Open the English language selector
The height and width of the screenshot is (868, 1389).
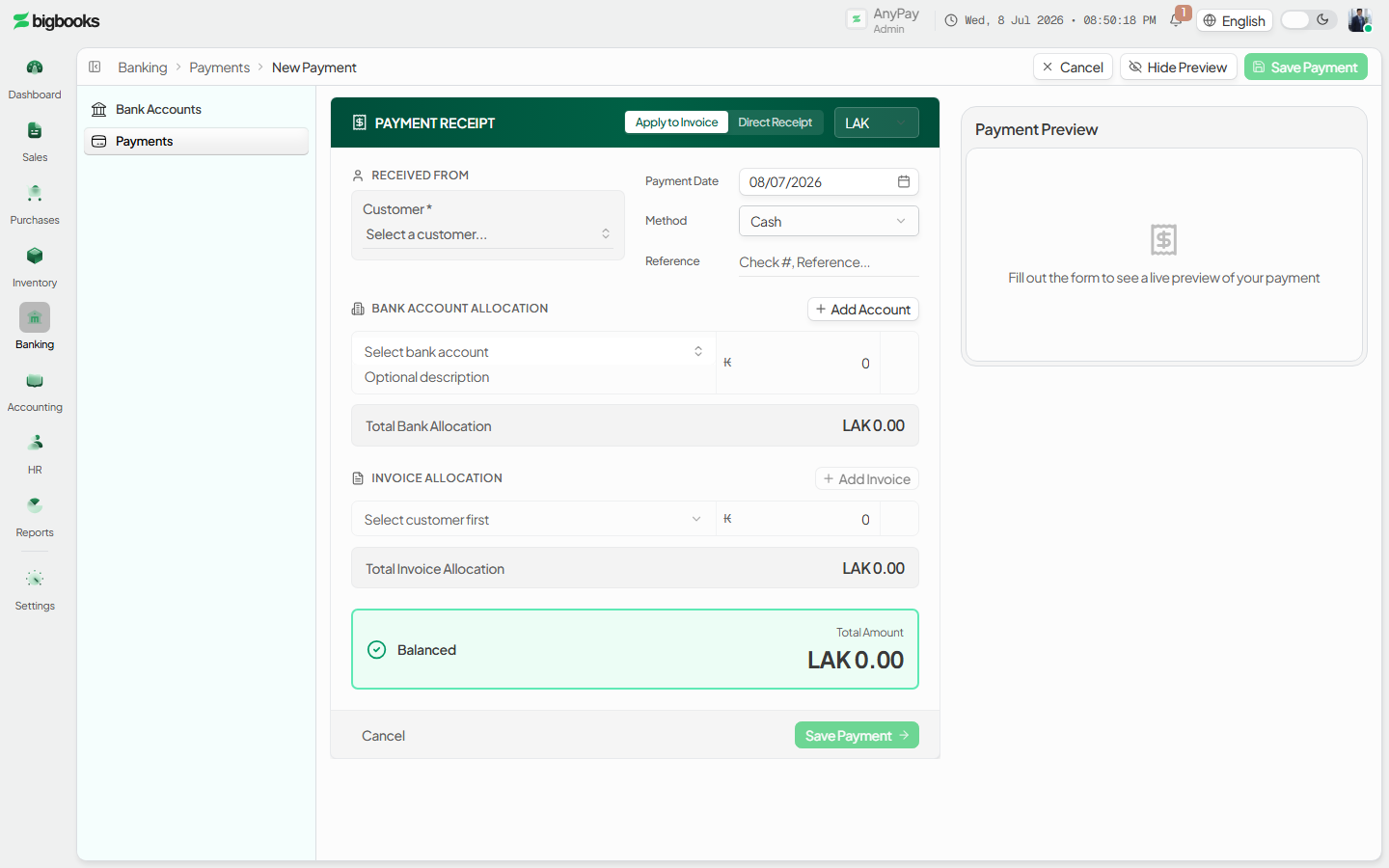pos(1235,20)
